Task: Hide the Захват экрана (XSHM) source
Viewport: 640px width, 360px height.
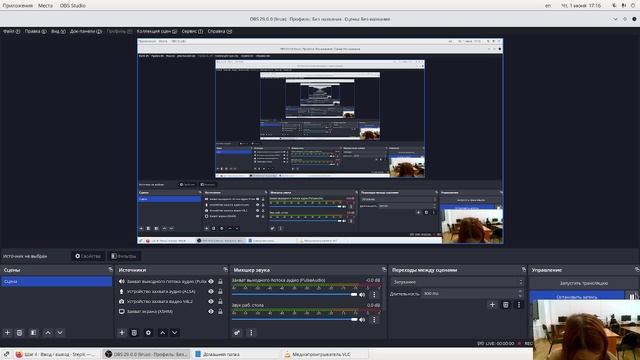Action: [211, 311]
